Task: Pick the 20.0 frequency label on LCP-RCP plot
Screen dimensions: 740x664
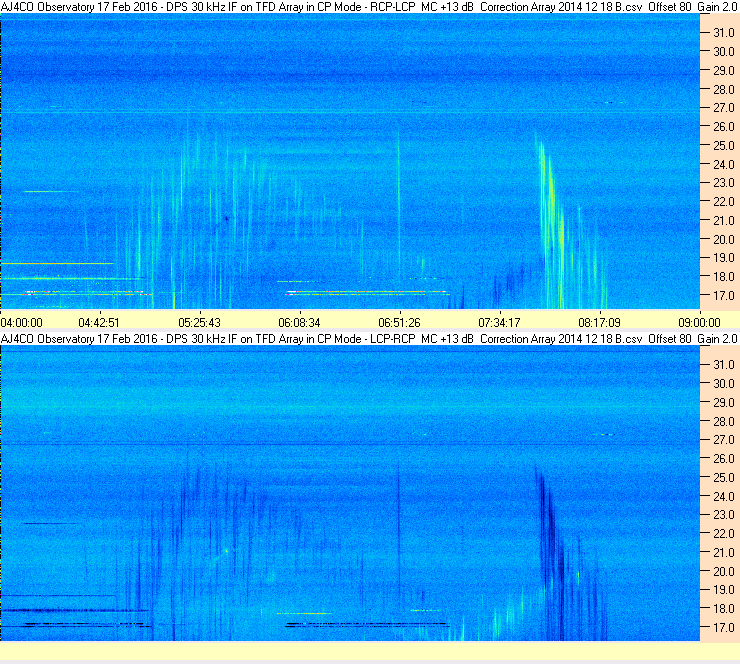Action: point(724,572)
